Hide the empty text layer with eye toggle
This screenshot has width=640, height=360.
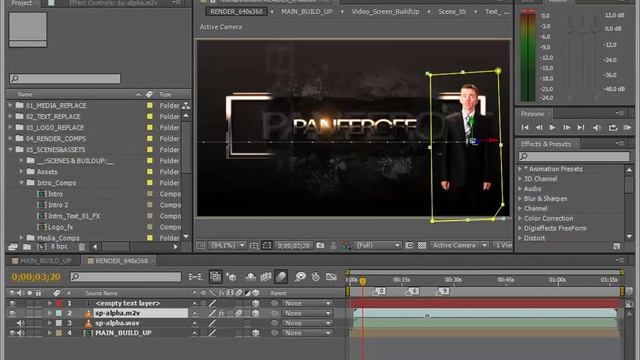pos(12,303)
